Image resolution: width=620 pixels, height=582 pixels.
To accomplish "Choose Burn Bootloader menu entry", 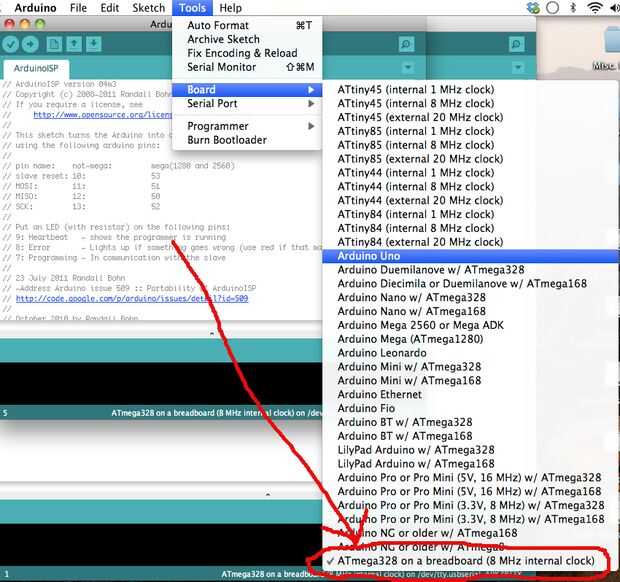I will (x=247, y=140).
